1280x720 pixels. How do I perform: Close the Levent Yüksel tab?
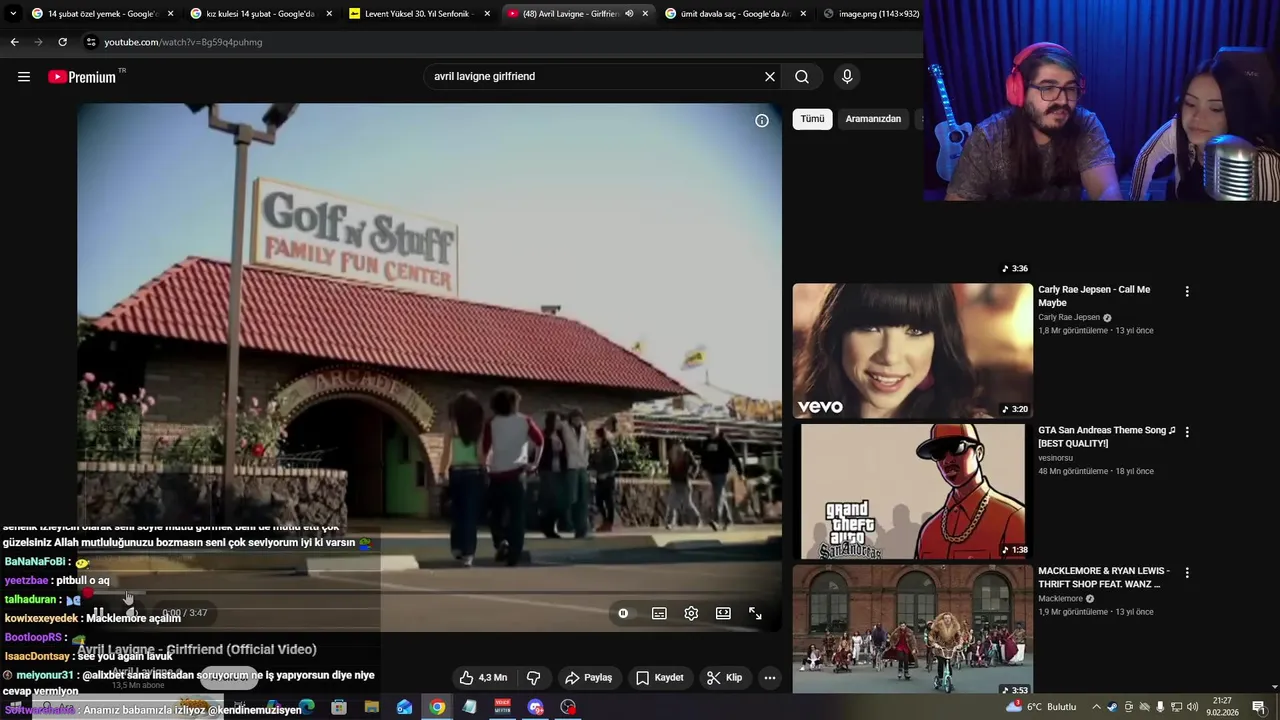coord(487,14)
